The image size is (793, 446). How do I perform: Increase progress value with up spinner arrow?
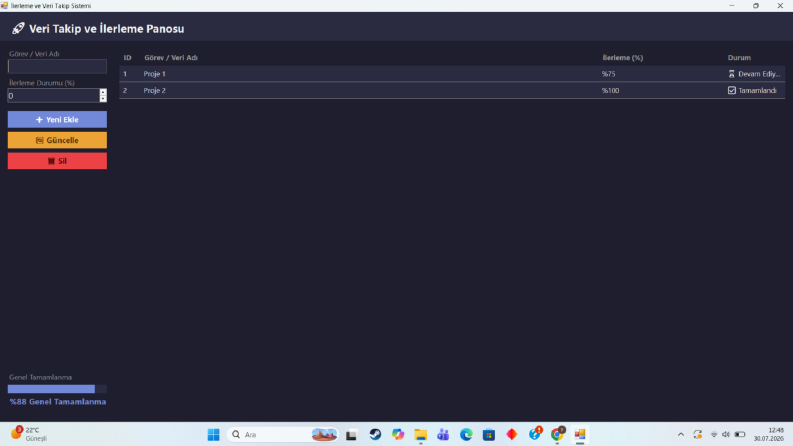coord(103,92)
